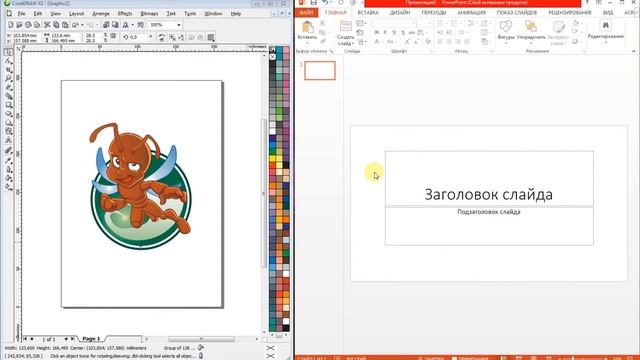This screenshot has height=360, width=640.
Task: Toggle Bold (Ж) in PowerPoint ribbon
Action: (376, 32)
